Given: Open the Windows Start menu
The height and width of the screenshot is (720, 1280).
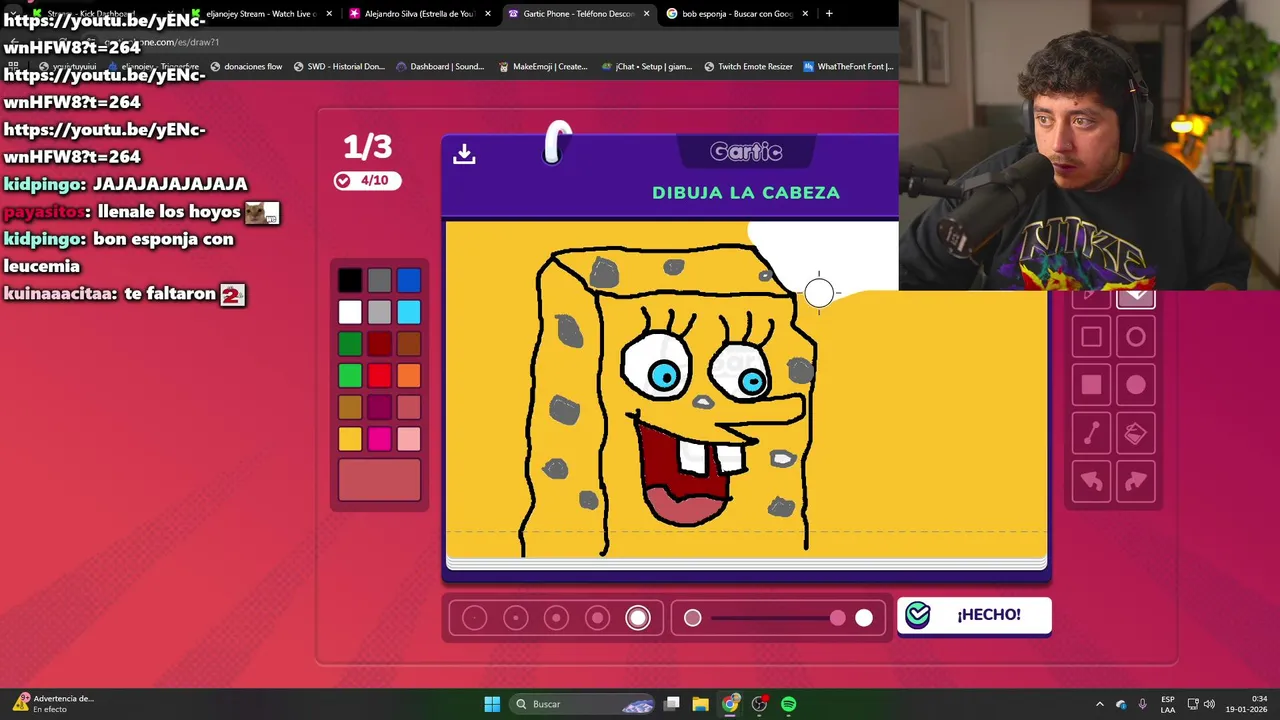Looking at the screenshot, I should click(x=492, y=704).
